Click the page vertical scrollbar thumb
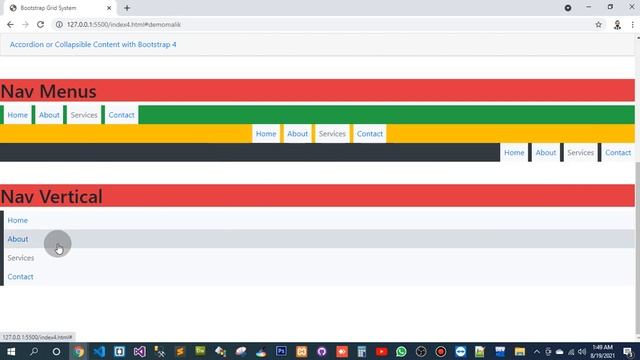Image resolution: width=640 pixels, height=360 pixels. [x=638, y=248]
